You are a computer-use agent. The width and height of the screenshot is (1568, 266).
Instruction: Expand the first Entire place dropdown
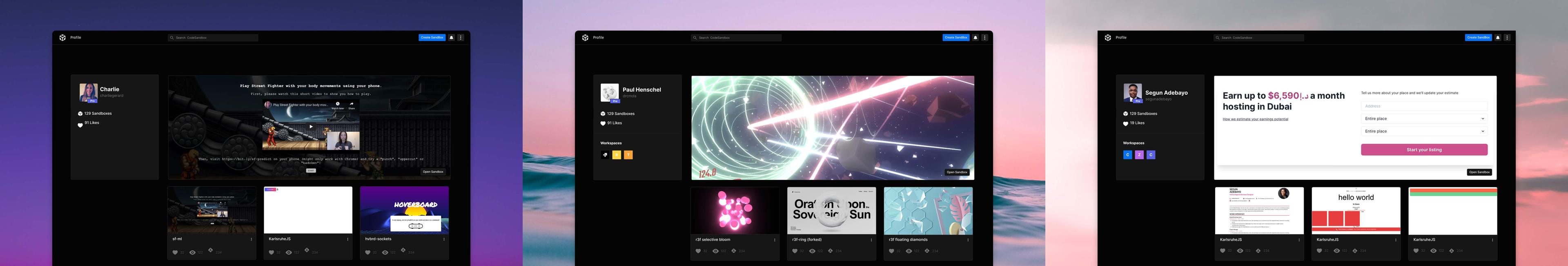(1424, 118)
